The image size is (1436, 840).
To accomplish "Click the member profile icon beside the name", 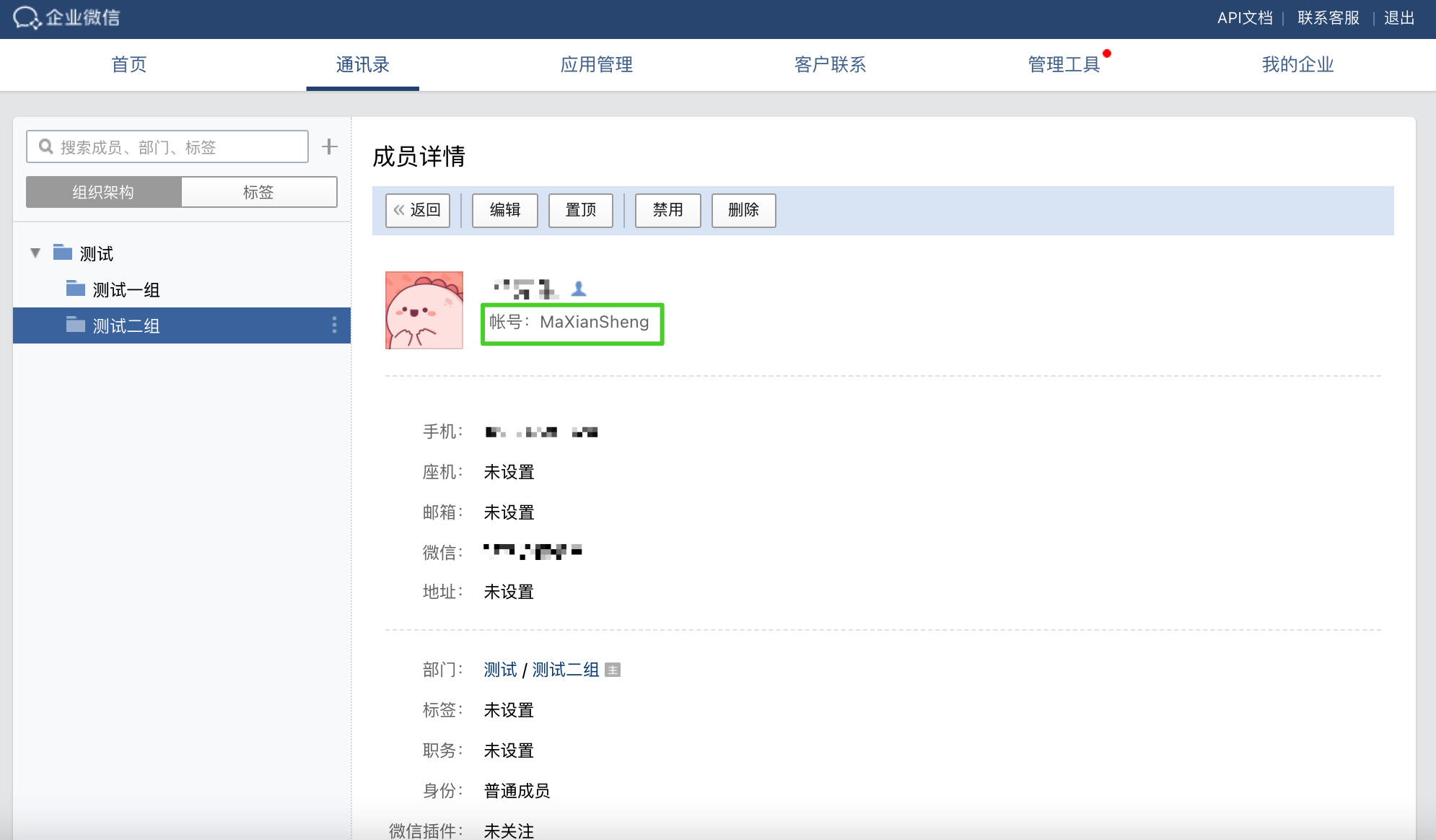I will 579,289.
